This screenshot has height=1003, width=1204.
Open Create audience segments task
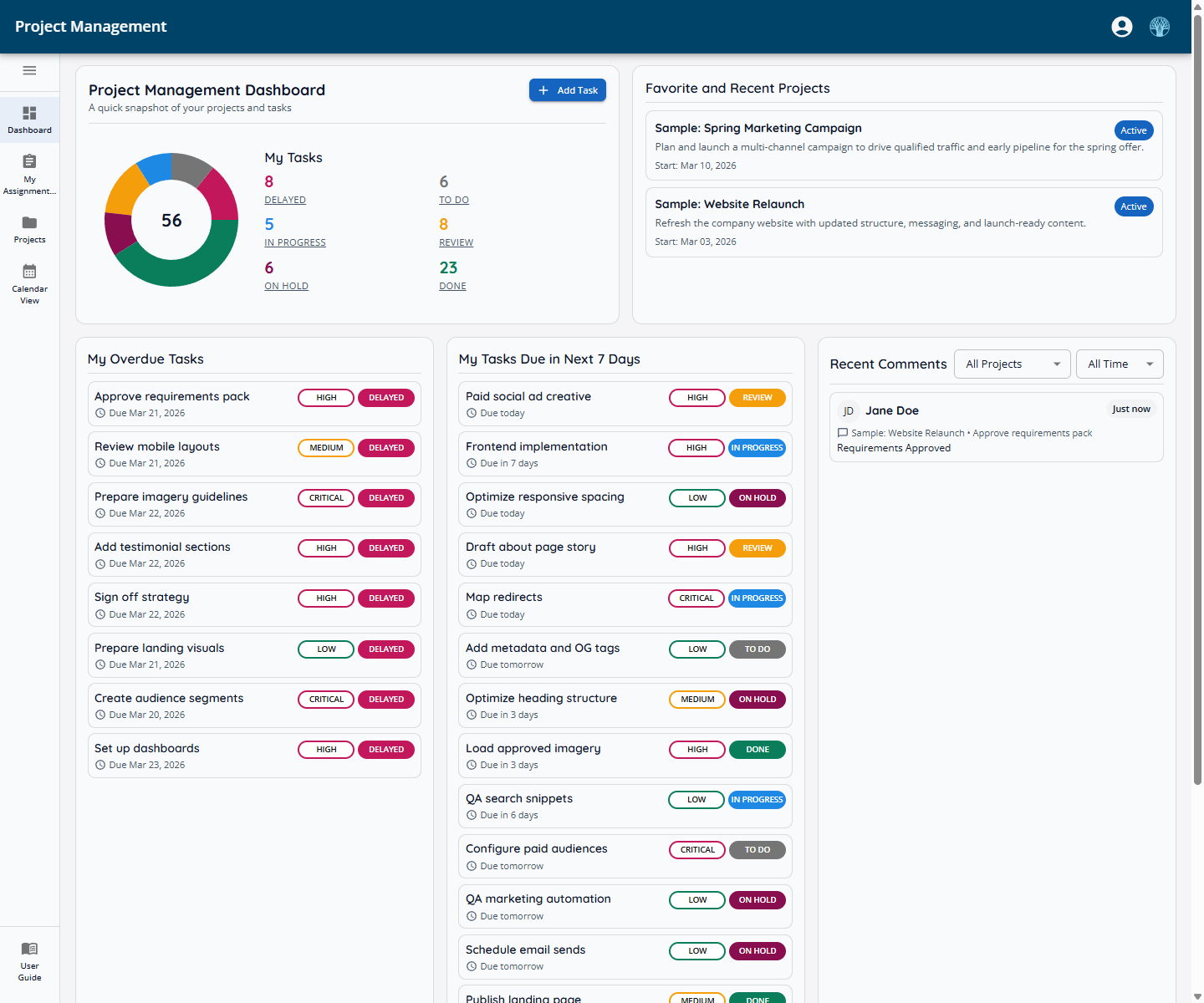click(254, 705)
